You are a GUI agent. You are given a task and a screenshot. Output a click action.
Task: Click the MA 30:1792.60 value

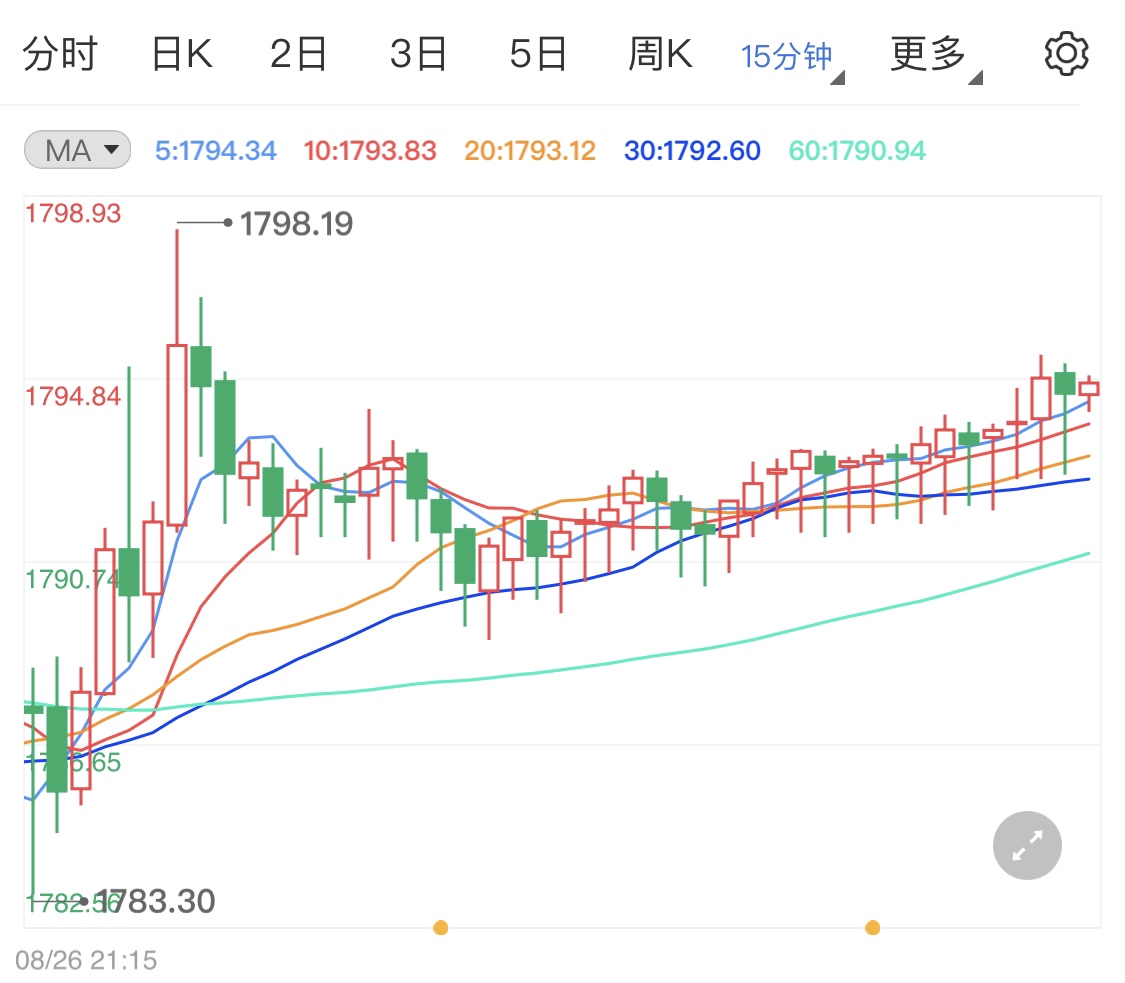coord(692,151)
